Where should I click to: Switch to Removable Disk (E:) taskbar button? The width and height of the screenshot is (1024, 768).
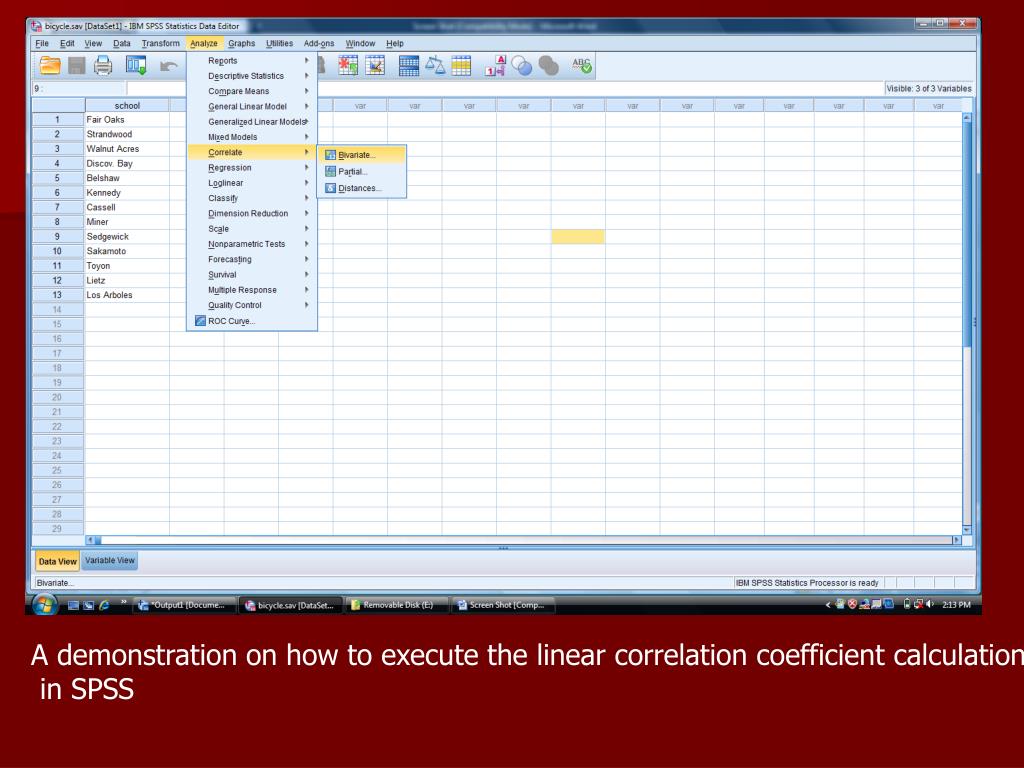tap(396, 605)
